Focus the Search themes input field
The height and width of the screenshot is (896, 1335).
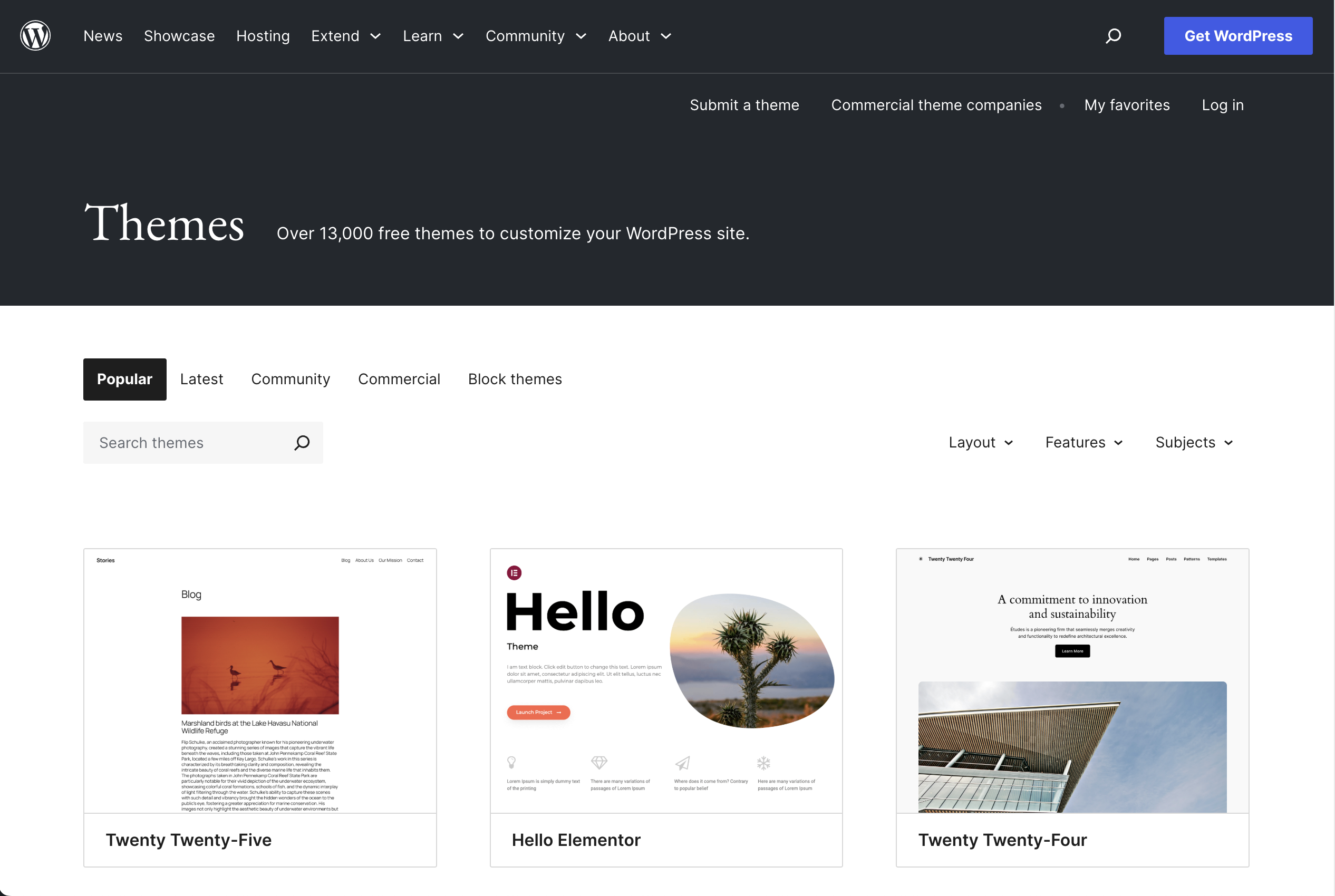click(x=189, y=443)
